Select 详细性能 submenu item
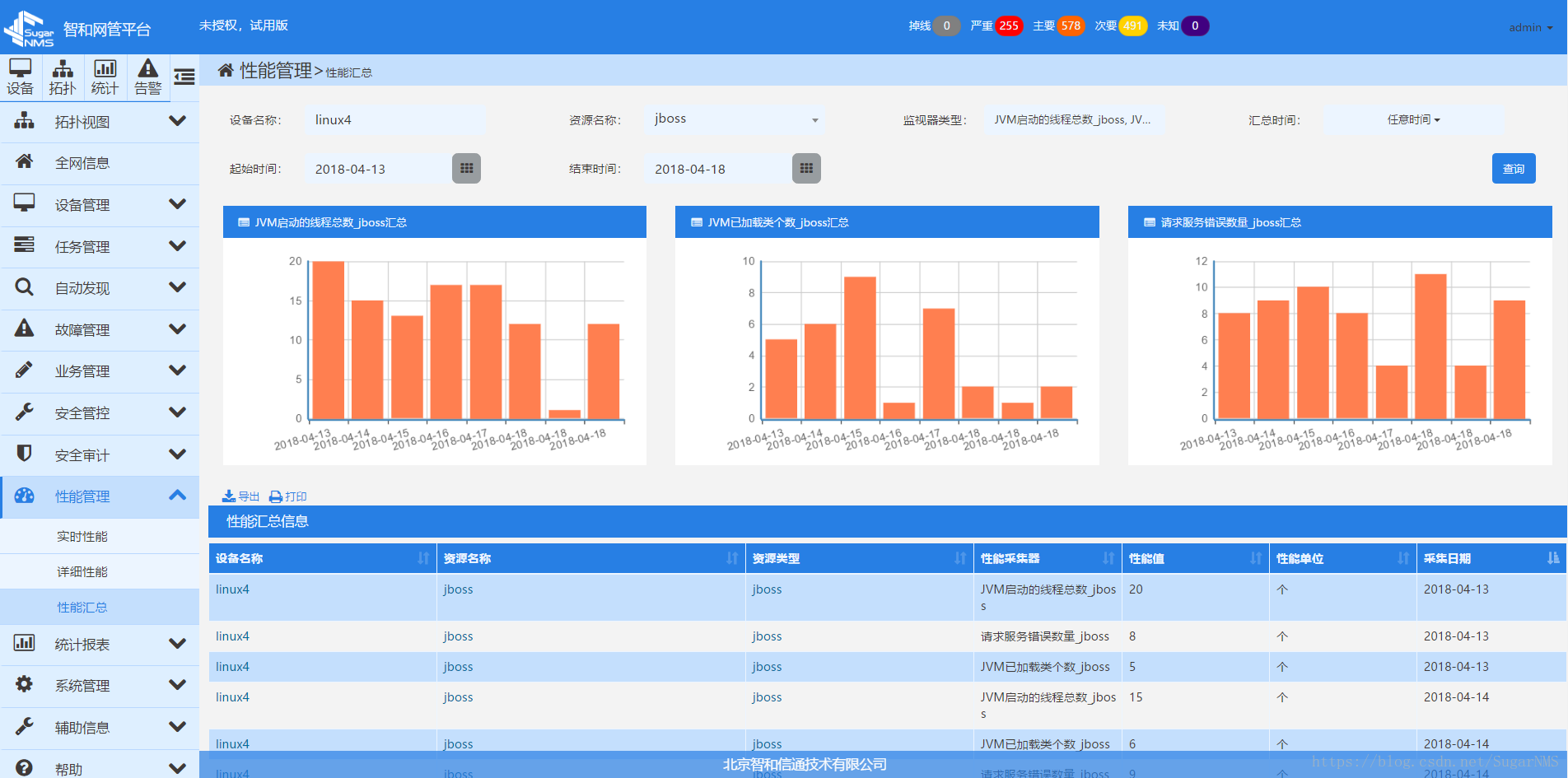1568x778 pixels. coord(82,572)
